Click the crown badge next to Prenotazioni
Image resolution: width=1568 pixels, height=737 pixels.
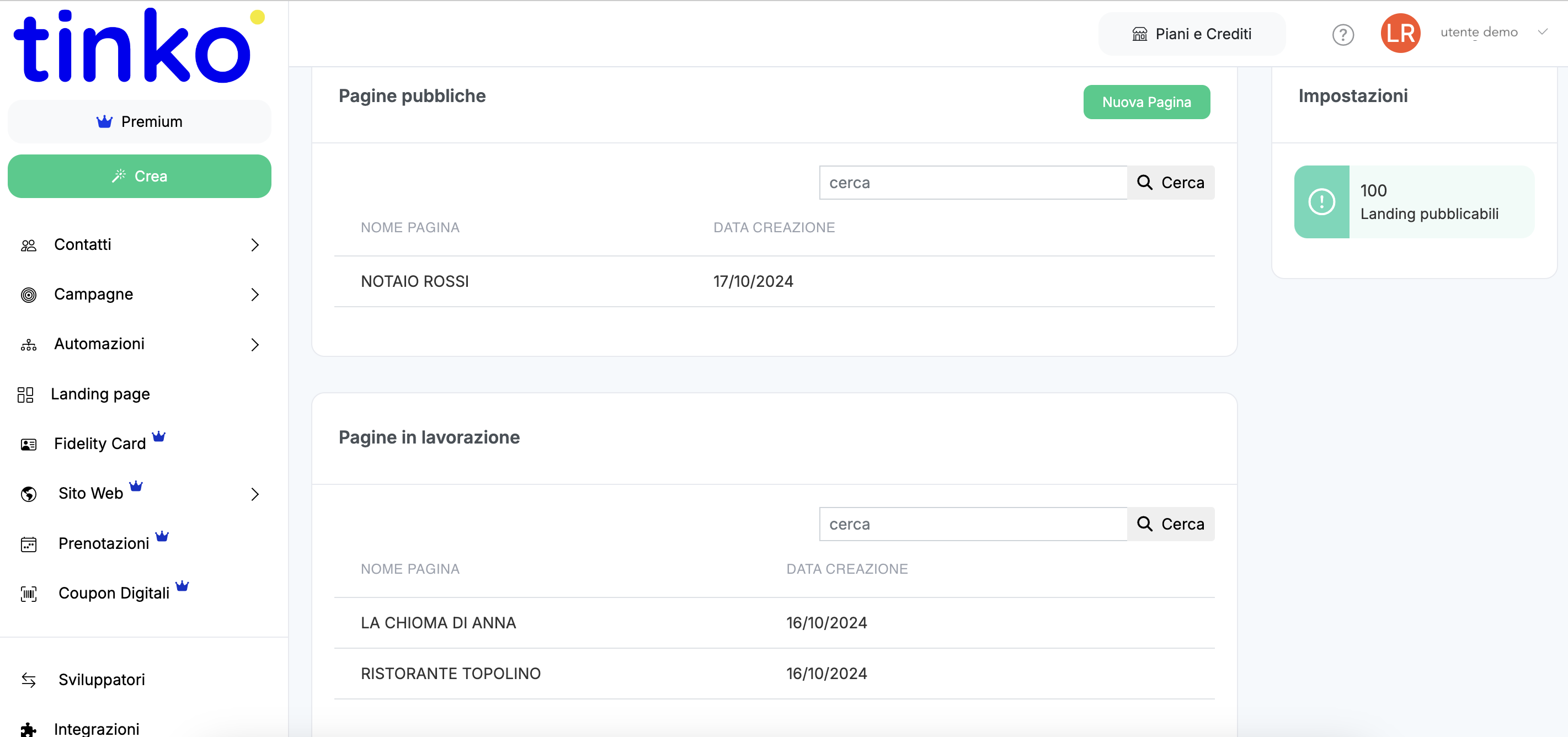click(x=162, y=536)
